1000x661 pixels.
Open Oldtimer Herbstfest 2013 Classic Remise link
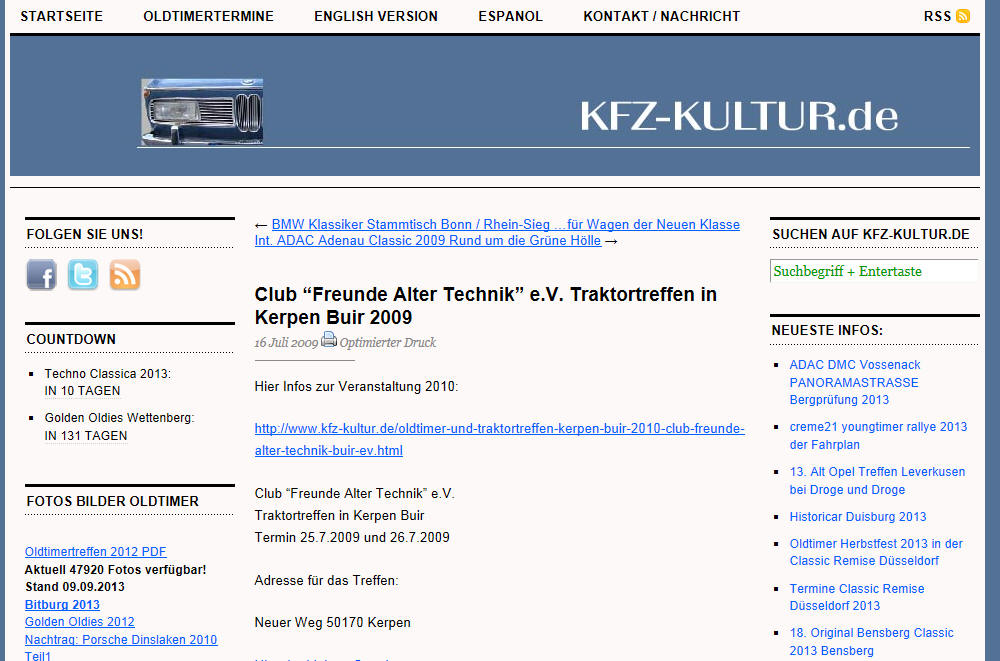pos(876,552)
